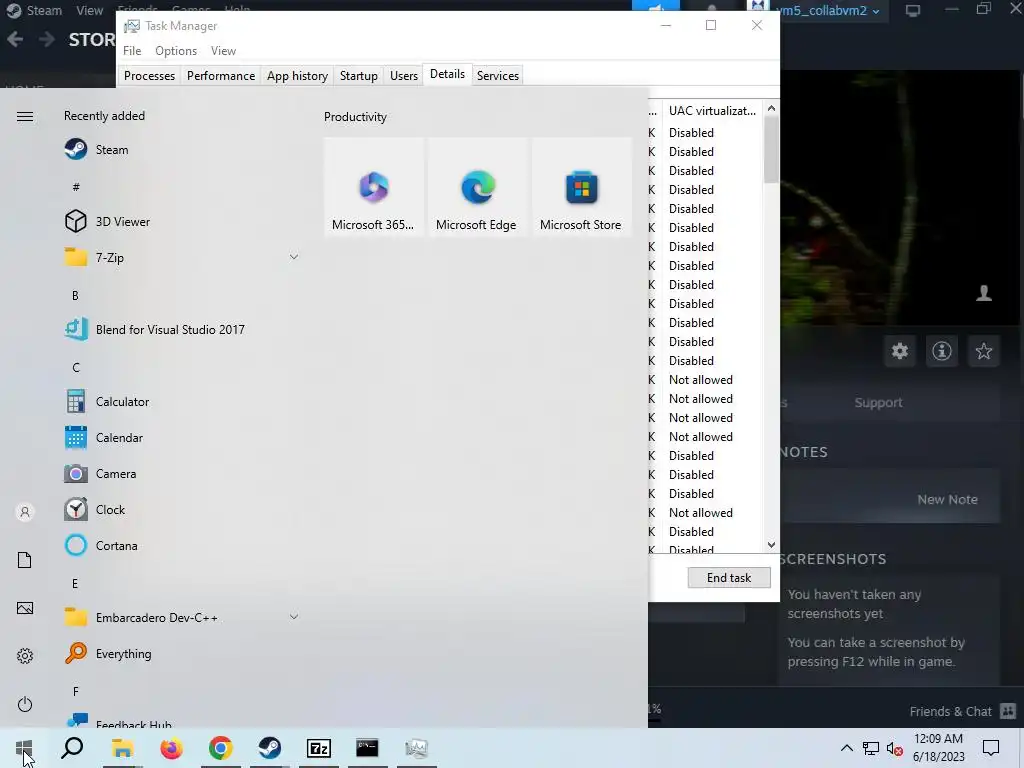Open the Microsoft Edge tile
1024x768 pixels.
pyautogui.click(x=477, y=187)
